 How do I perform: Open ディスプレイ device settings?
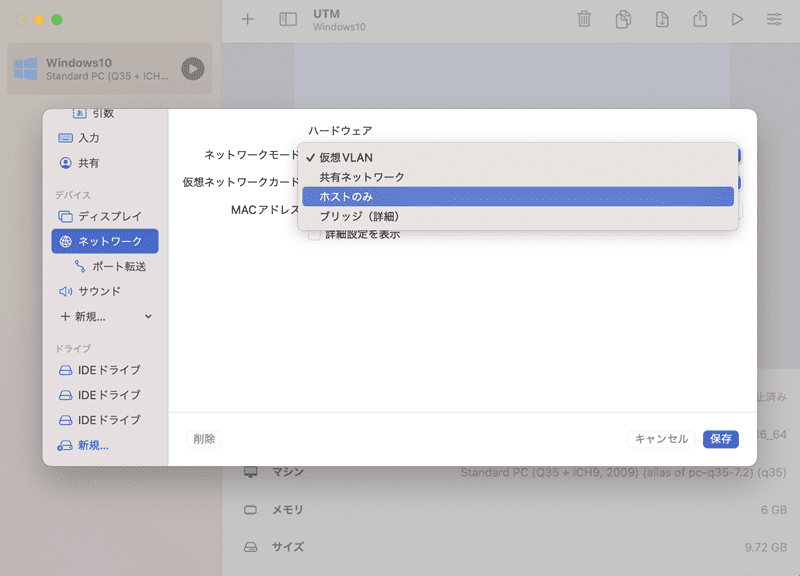coord(105,216)
